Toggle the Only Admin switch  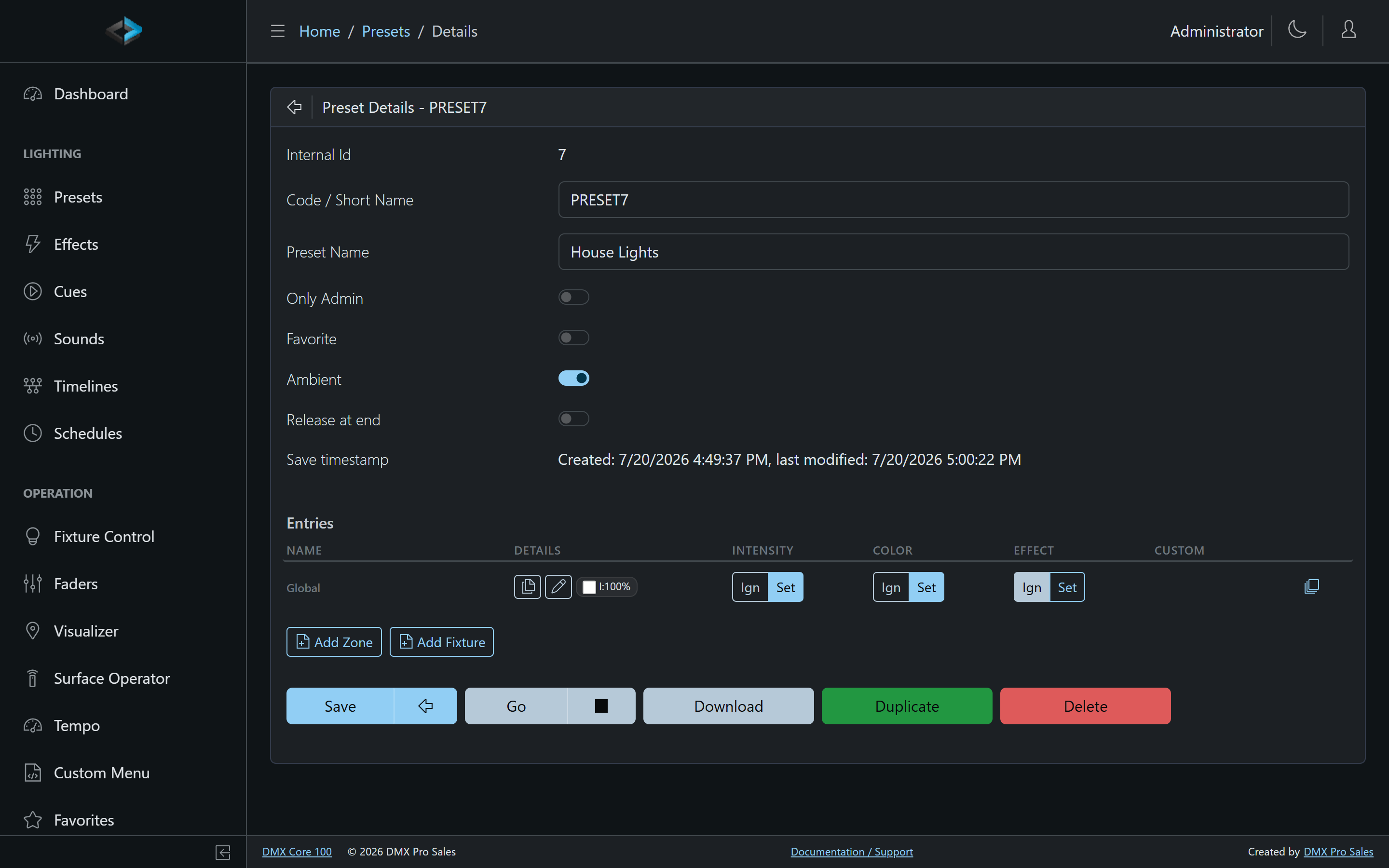tap(573, 298)
